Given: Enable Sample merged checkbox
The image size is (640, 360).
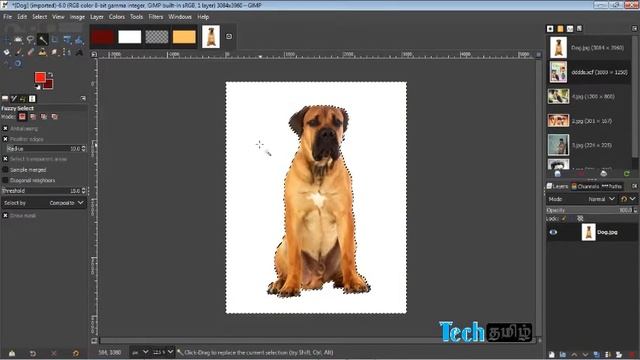Looking at the screenshot, I should [x=5, y=169].
